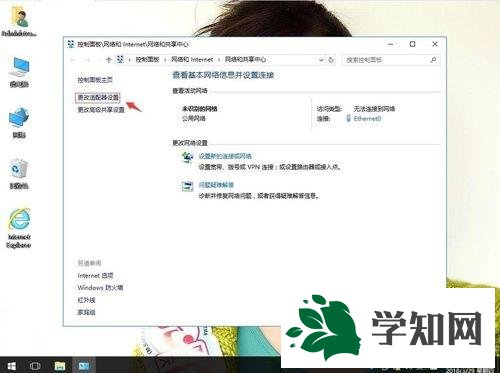Open the Ethernet0 connection link
Viewport: 500px width, 373px height.
point(367,118)
